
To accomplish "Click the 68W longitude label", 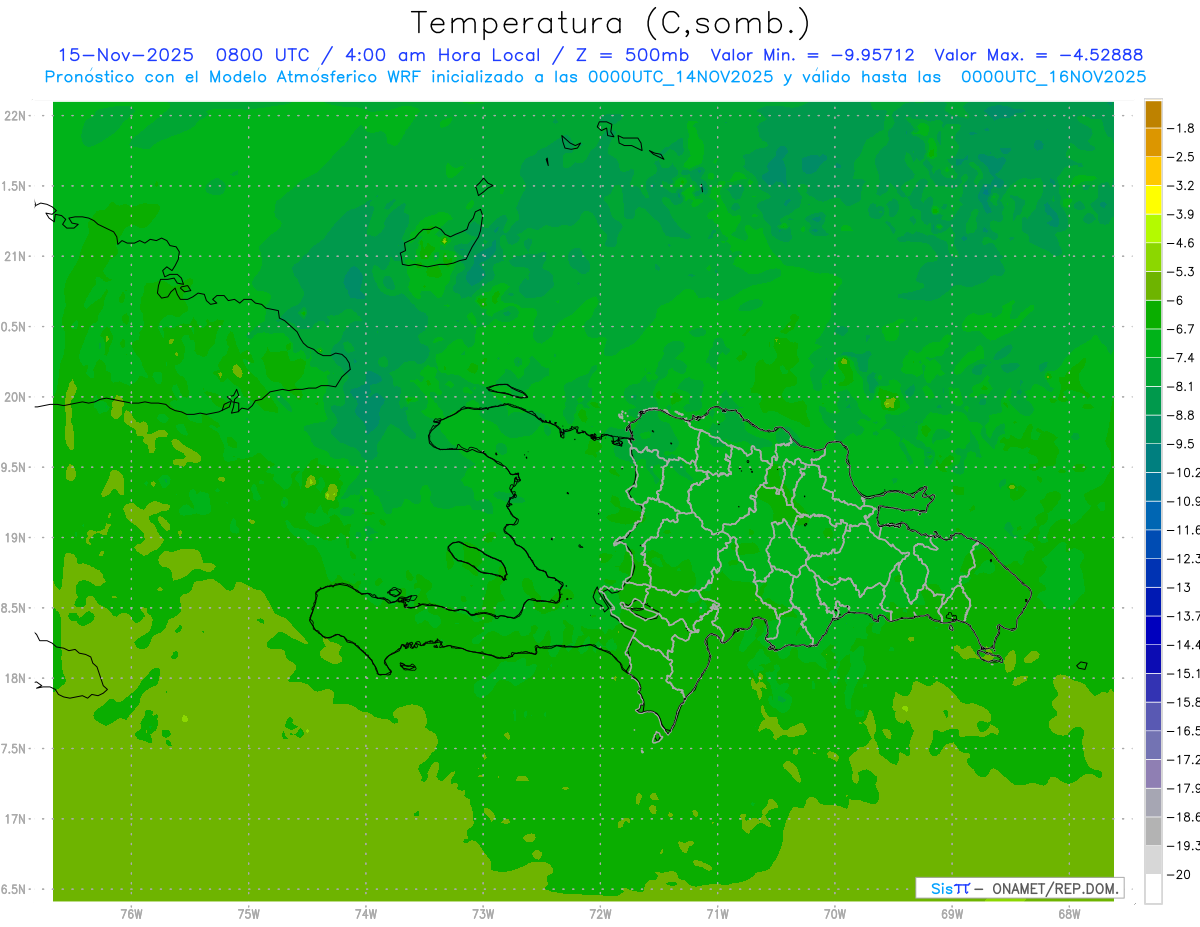I will pyautogui.click(x=1068, y=913).
